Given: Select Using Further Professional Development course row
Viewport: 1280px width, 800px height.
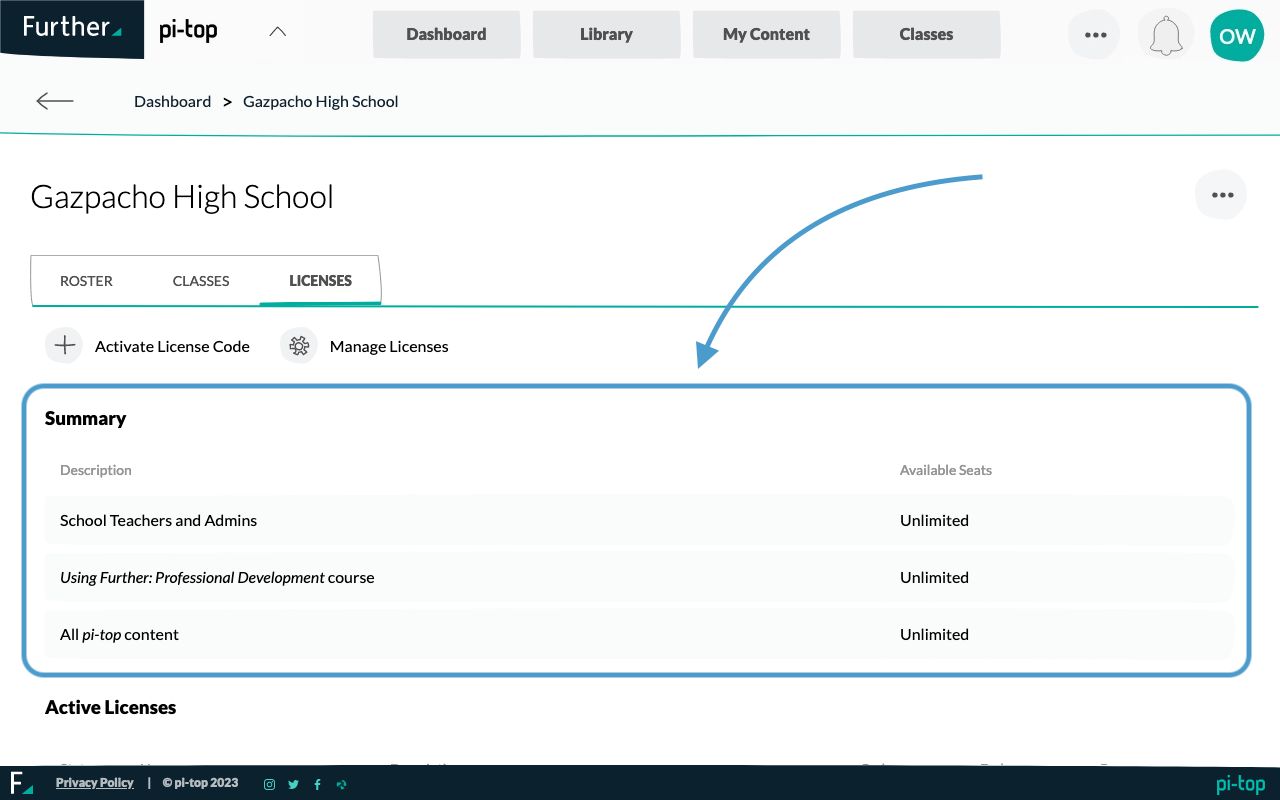Looking at the screenshot, I should click(639, 577).
